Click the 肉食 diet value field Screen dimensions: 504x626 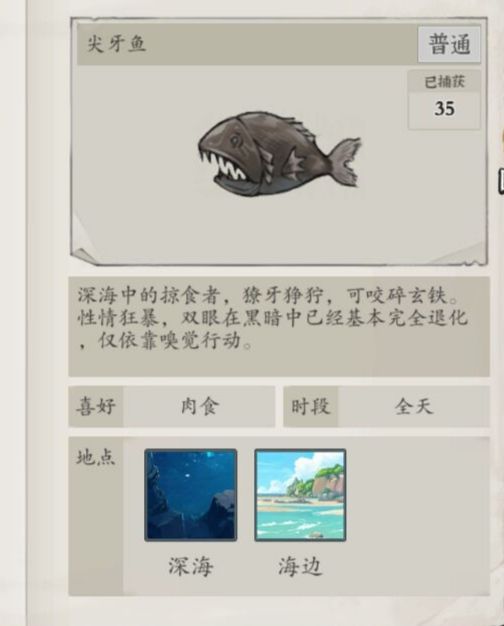(199, 406)
